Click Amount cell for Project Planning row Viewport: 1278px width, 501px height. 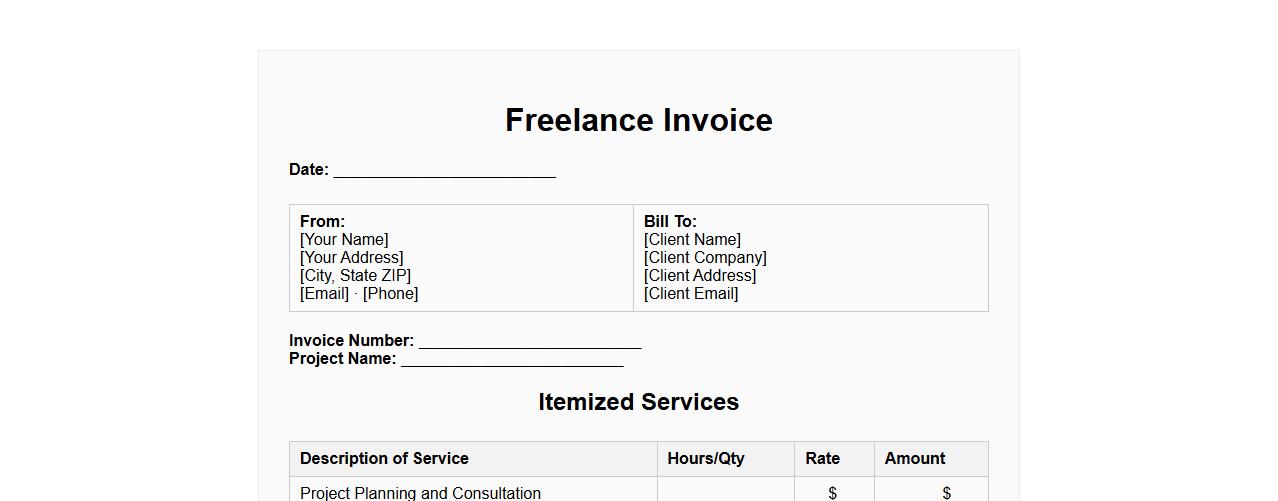pos(931,490)
